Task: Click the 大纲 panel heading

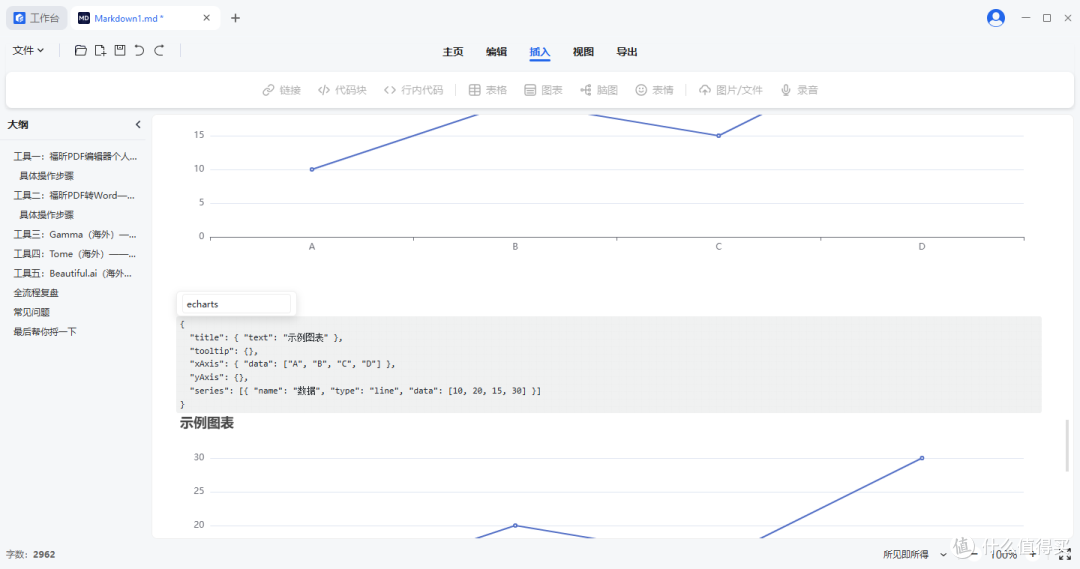Action: (18, 125)
